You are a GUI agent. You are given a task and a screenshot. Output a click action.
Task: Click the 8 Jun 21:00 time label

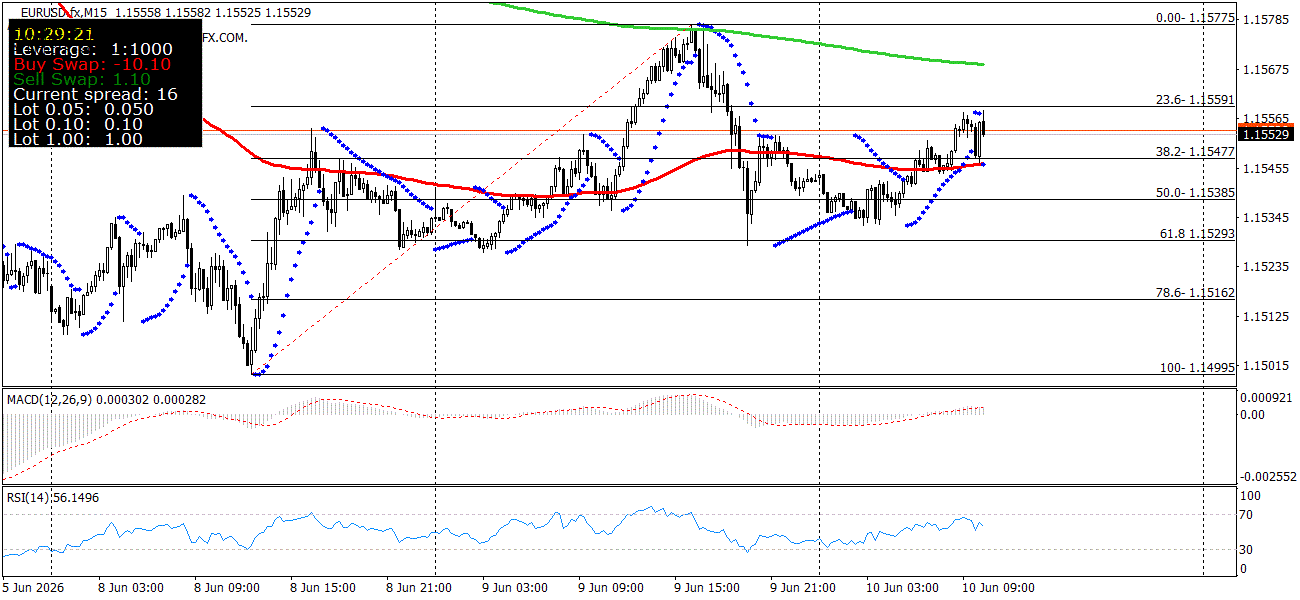pos(420,587)
